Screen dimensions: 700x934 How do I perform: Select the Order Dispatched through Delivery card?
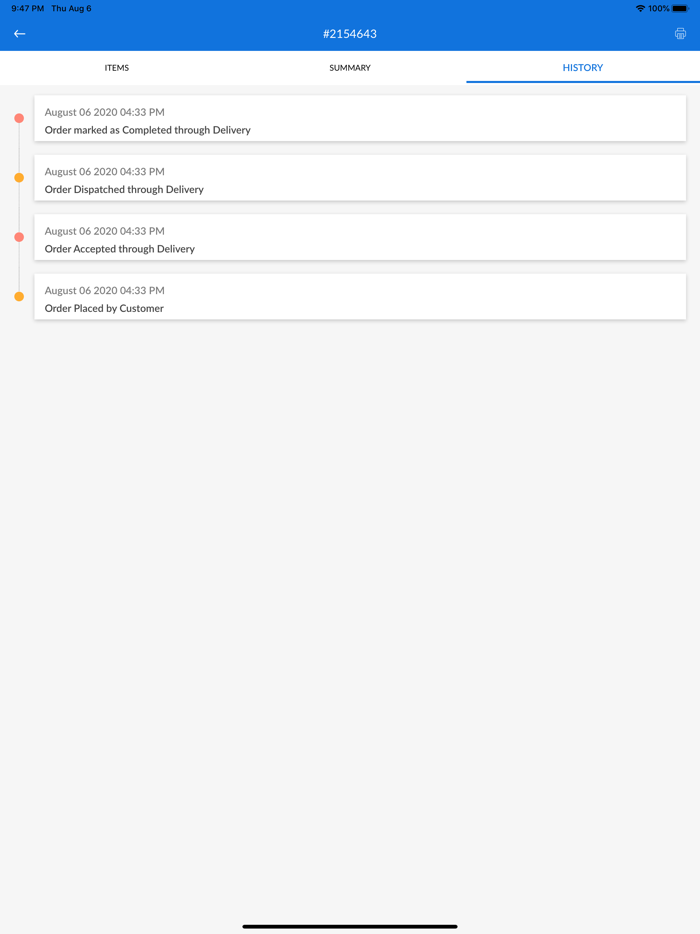[360, 178]
